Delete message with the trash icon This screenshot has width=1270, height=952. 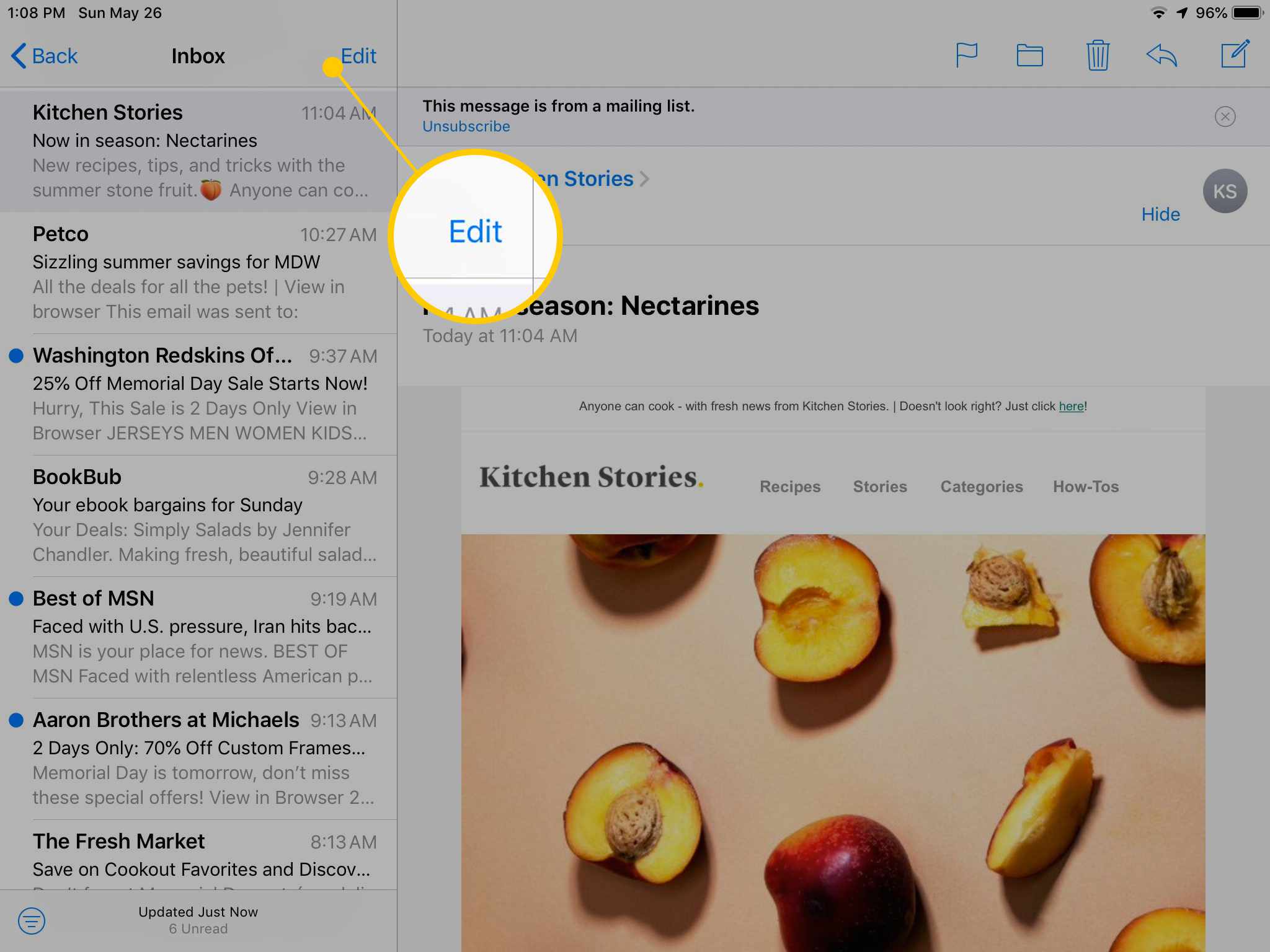tap(1097, 55)
